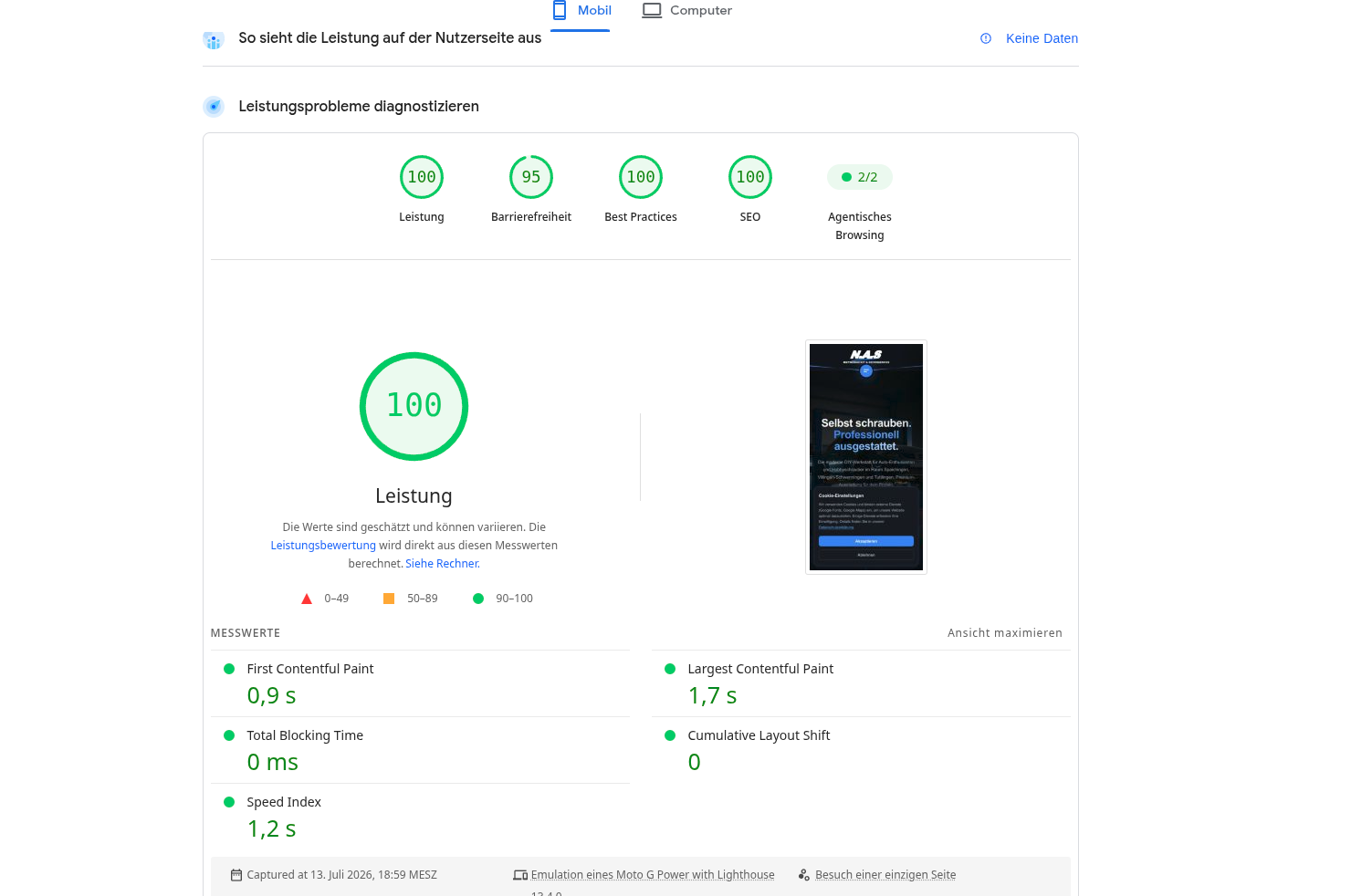1372x896 pixels.
Task: Select the MESSWERTE section heading
Action: coord(246,633)
